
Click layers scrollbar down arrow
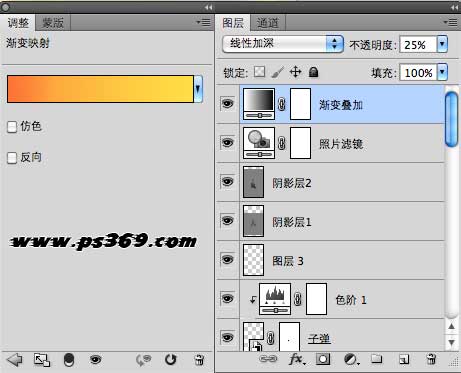[451, 342]
